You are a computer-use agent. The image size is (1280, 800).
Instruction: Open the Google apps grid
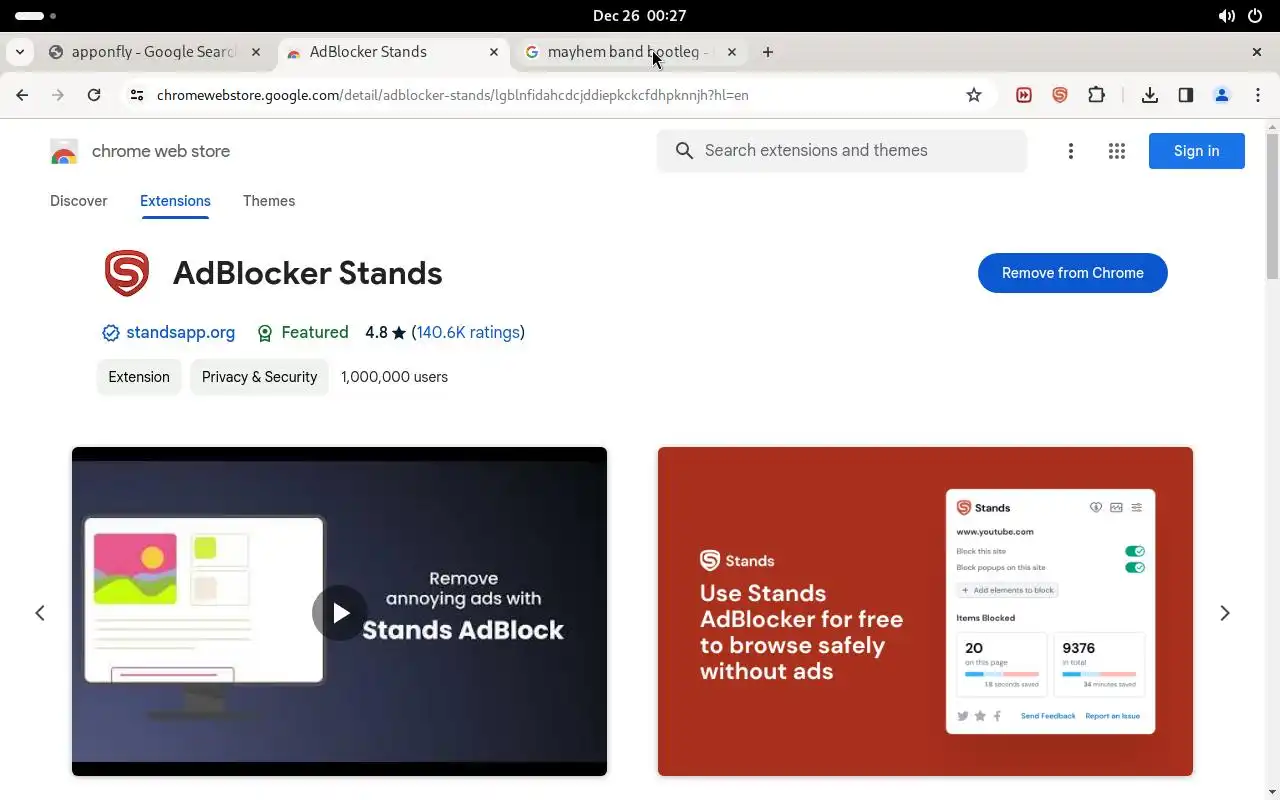(x=1117, y=151)
